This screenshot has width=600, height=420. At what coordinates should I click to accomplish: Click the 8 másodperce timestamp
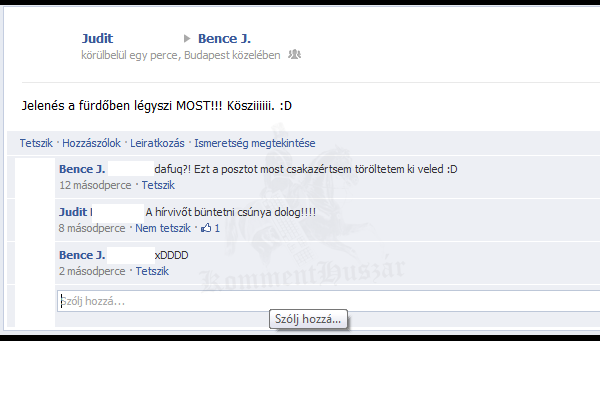click(92, 228)
